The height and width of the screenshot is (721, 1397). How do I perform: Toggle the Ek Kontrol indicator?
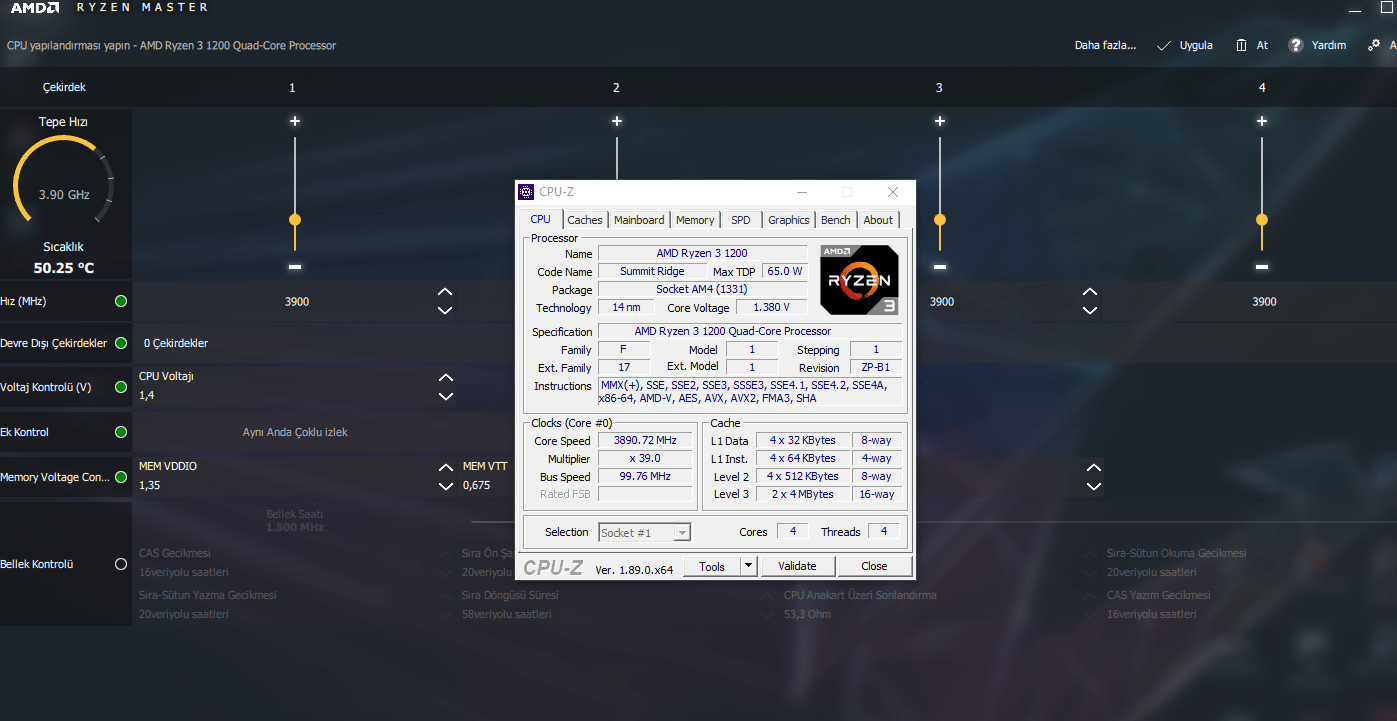121,432
